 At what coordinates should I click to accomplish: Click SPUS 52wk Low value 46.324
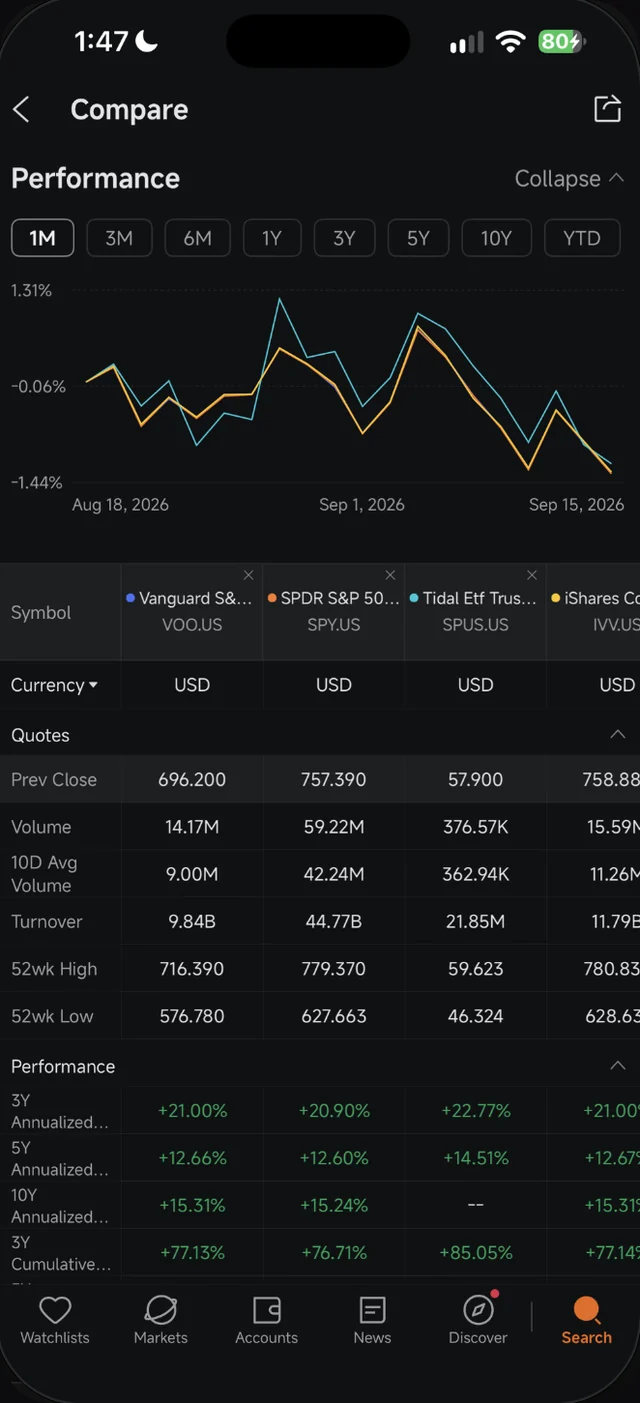476,1016
